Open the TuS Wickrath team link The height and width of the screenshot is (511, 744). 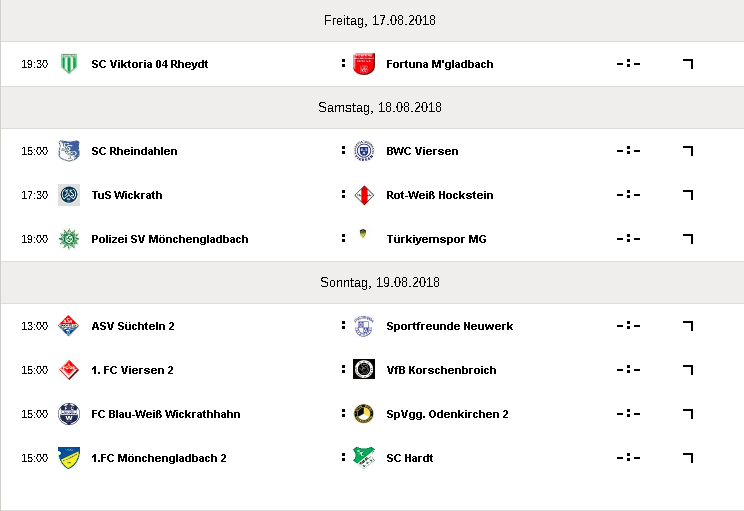coord(127,195)
